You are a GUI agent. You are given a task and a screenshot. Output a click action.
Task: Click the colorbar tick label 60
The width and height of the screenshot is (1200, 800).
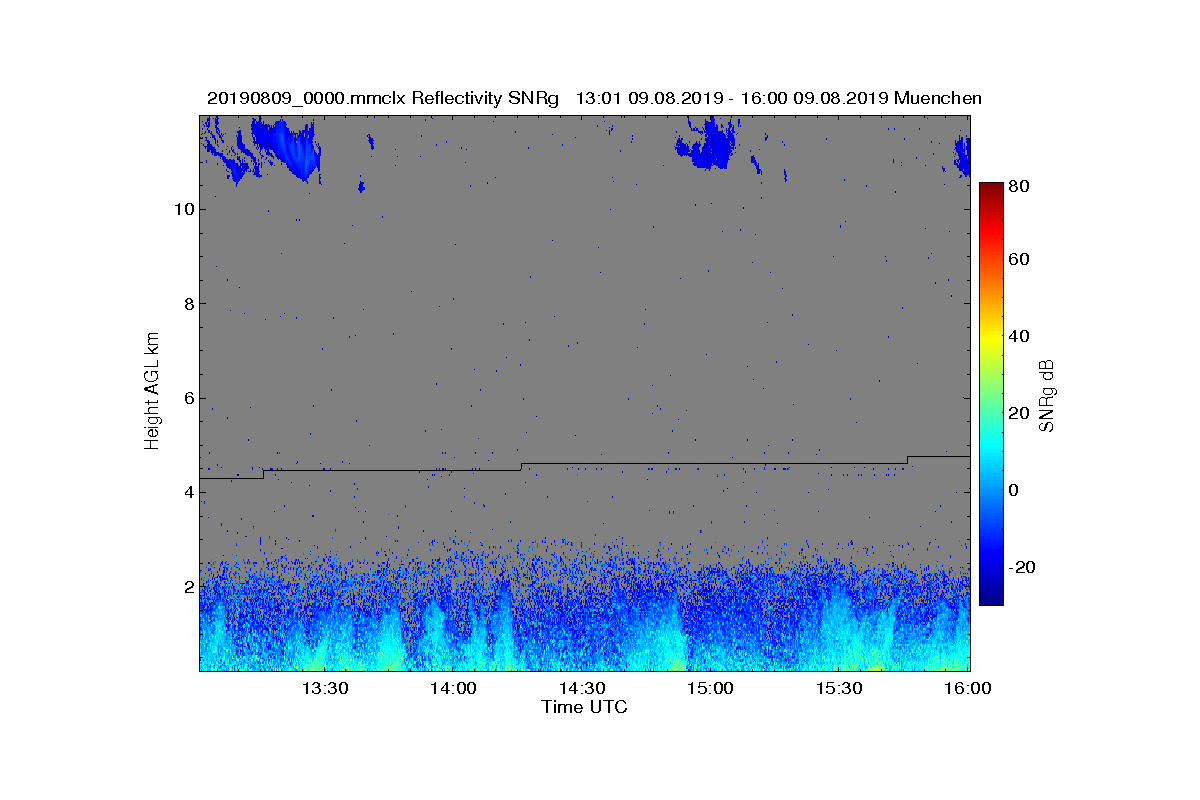(x=1020, y=260)
